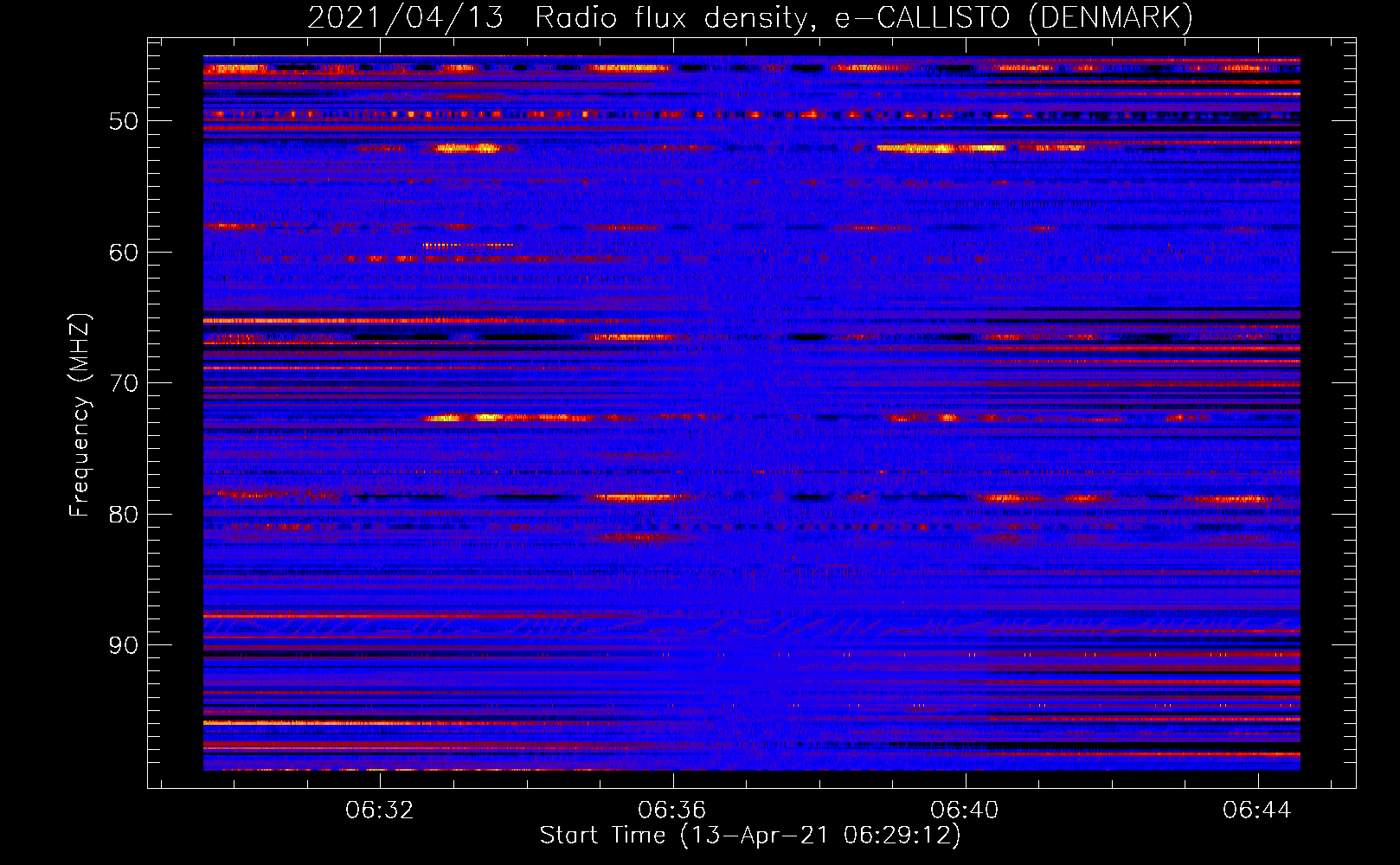Click the 'Frequency (MHZ)' axis label
The width and height of the screenshot is (1400, 865).
coord(80,415)
